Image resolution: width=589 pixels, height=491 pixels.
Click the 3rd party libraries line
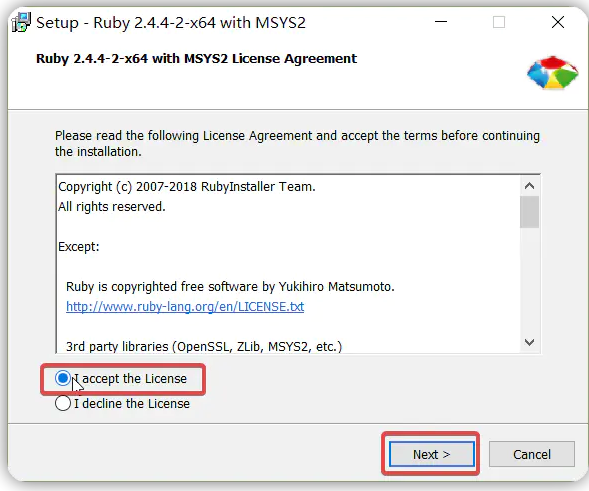[204, 346]
